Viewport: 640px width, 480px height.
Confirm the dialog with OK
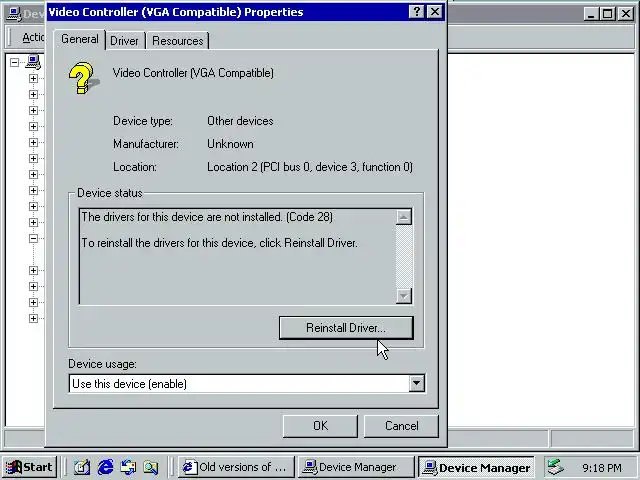point(320,426)
